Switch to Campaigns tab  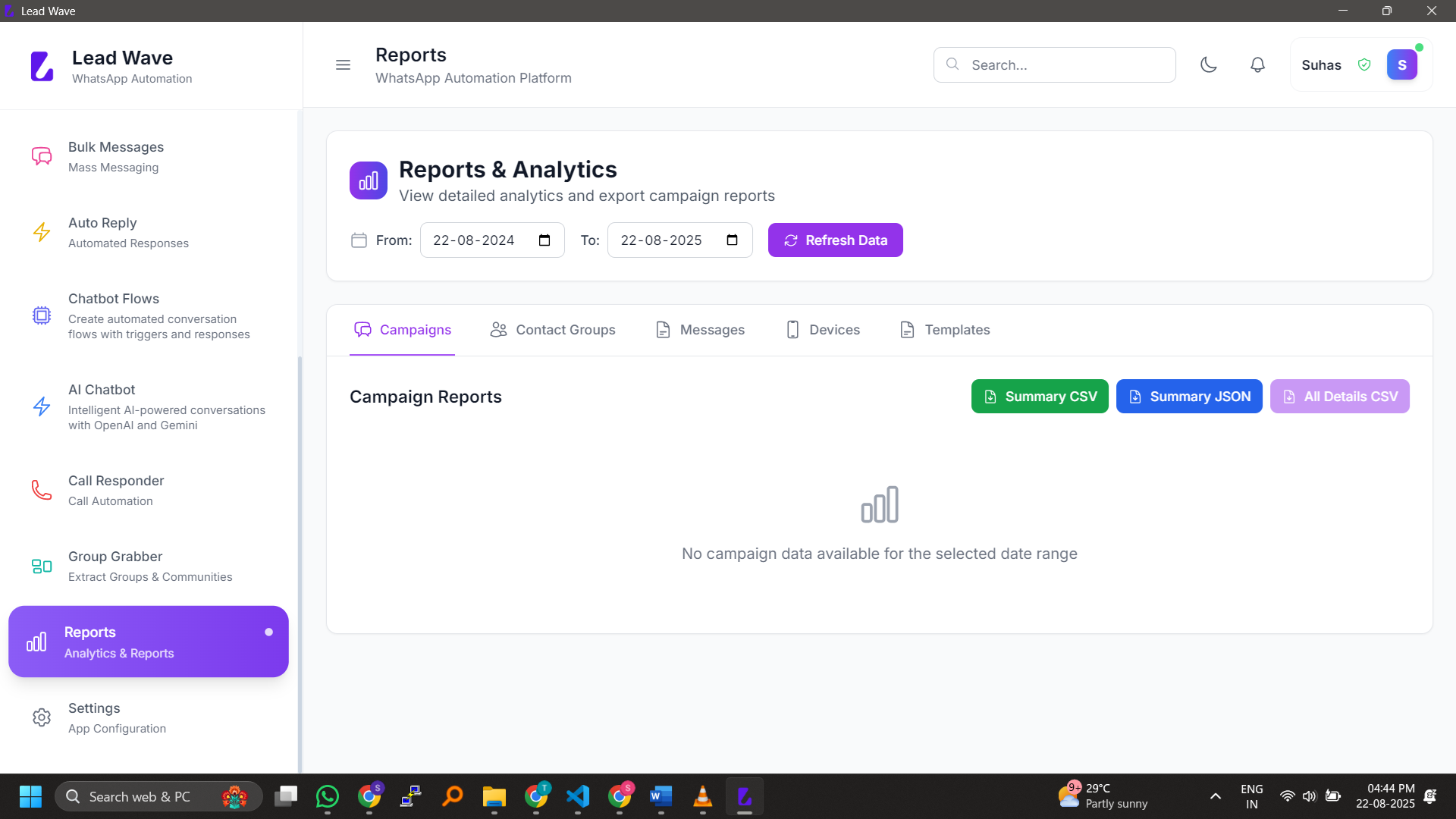[x=402, y=330]
